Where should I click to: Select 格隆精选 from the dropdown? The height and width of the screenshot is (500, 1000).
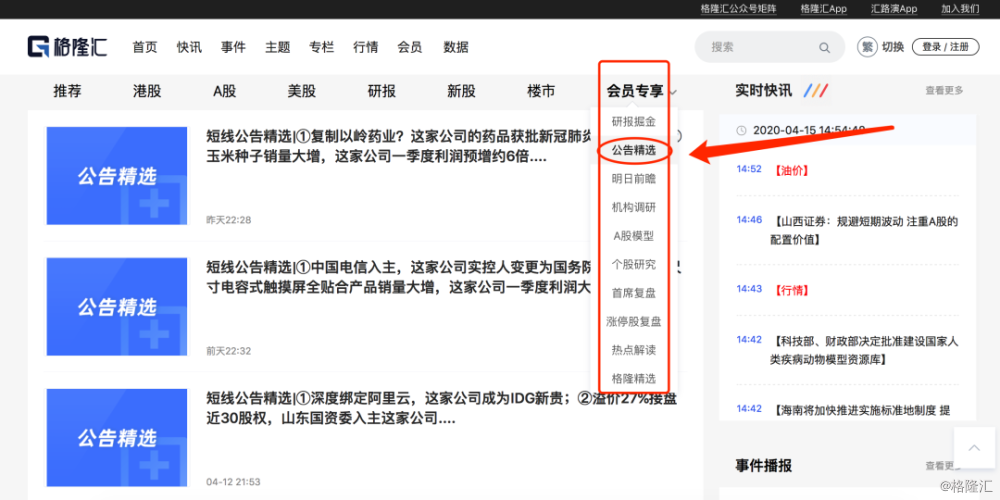point(633,378)
